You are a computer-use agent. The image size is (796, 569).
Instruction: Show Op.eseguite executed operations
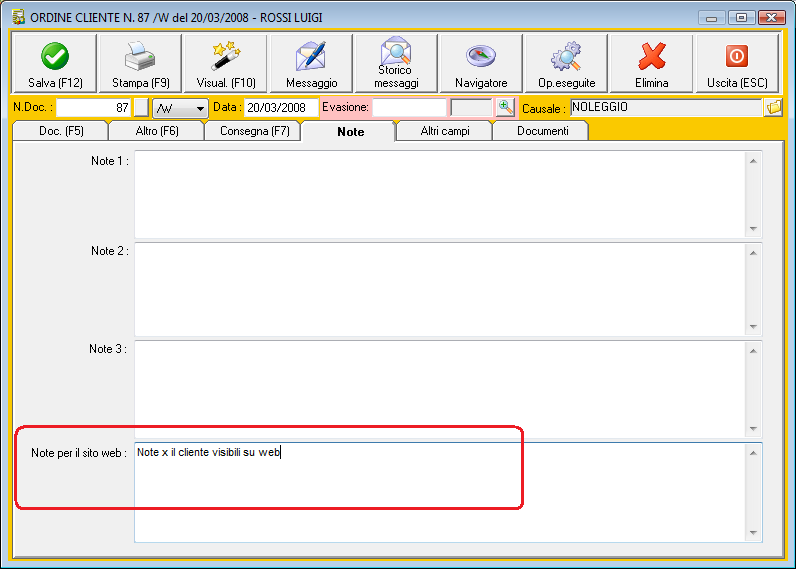coord(567,63)
